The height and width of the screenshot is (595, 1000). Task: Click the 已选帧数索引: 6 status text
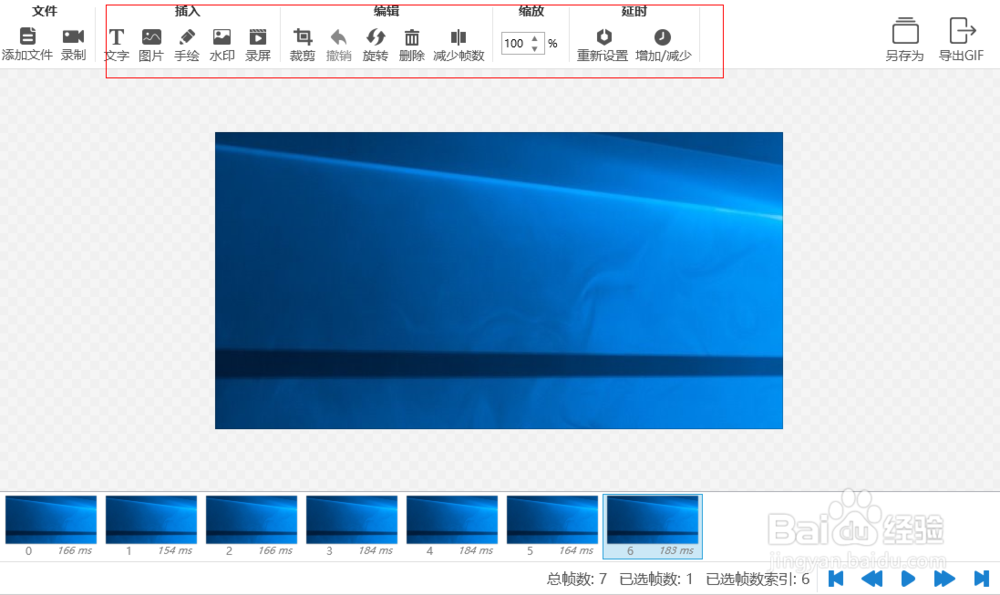[x=758, y=578]
